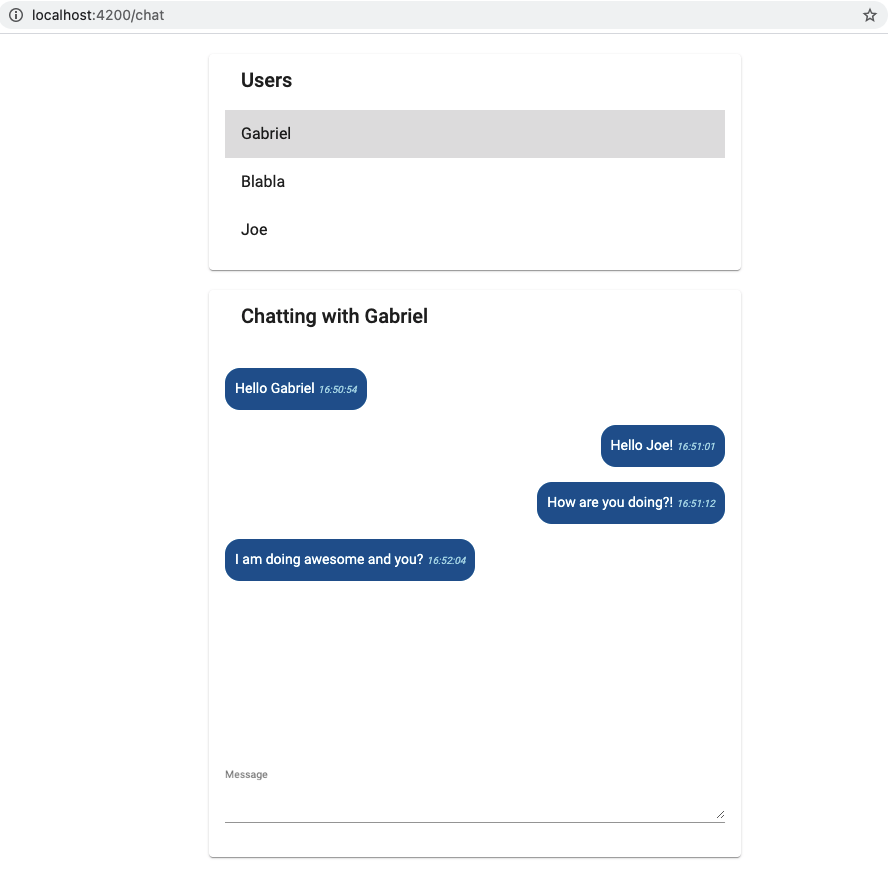888x869 pixels.
Task: Select Gabriel in the Users list
Action: tap(265, 133)
